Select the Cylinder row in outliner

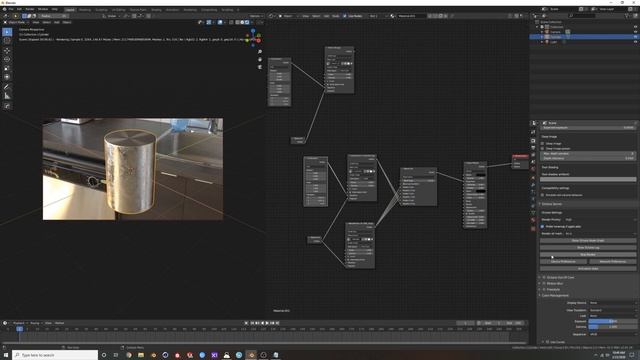pyautogui.click(x=584, y=37)
